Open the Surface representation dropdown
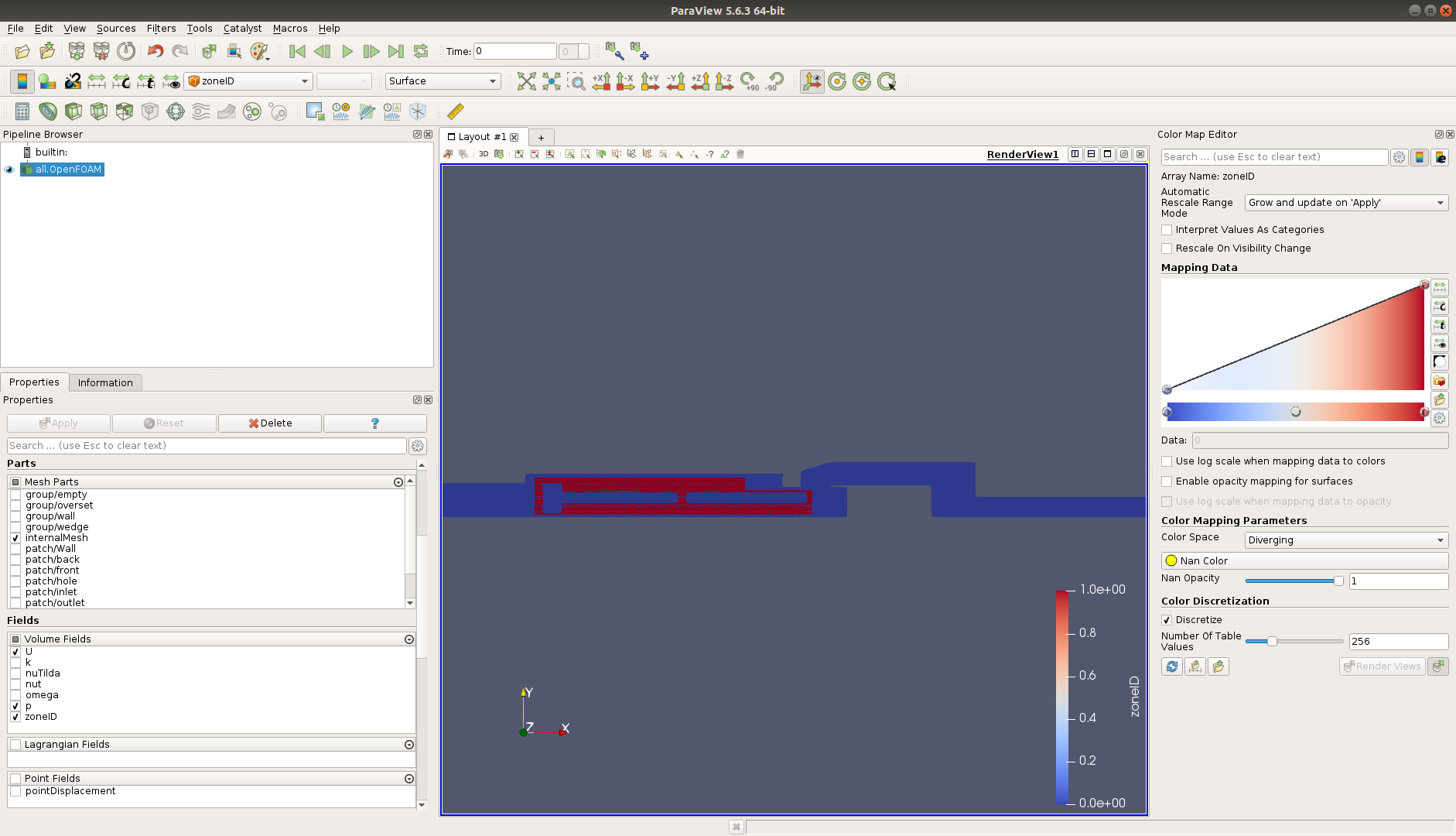This screenshot has height=836, width=1456. click(443, 81)
